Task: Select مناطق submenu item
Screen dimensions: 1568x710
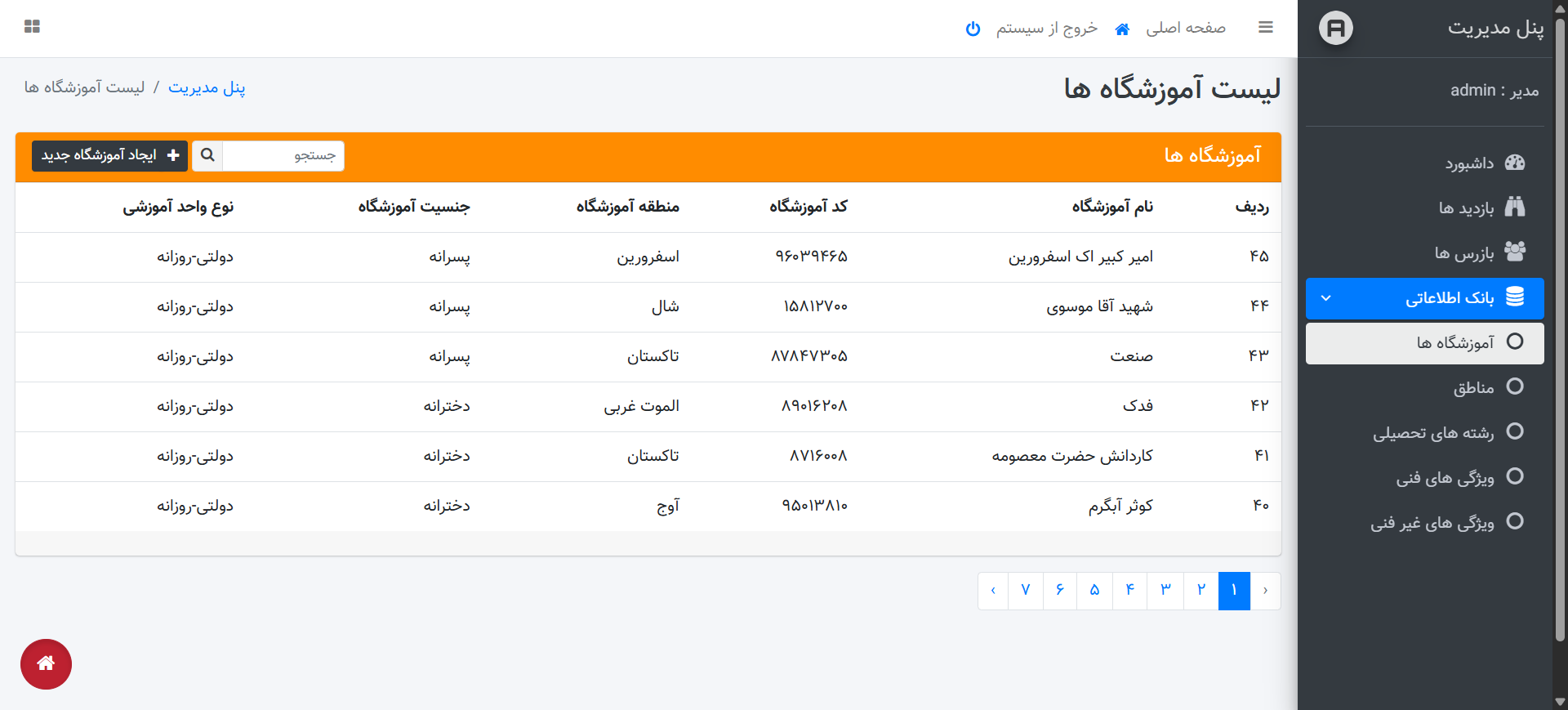Action: 1473,387
